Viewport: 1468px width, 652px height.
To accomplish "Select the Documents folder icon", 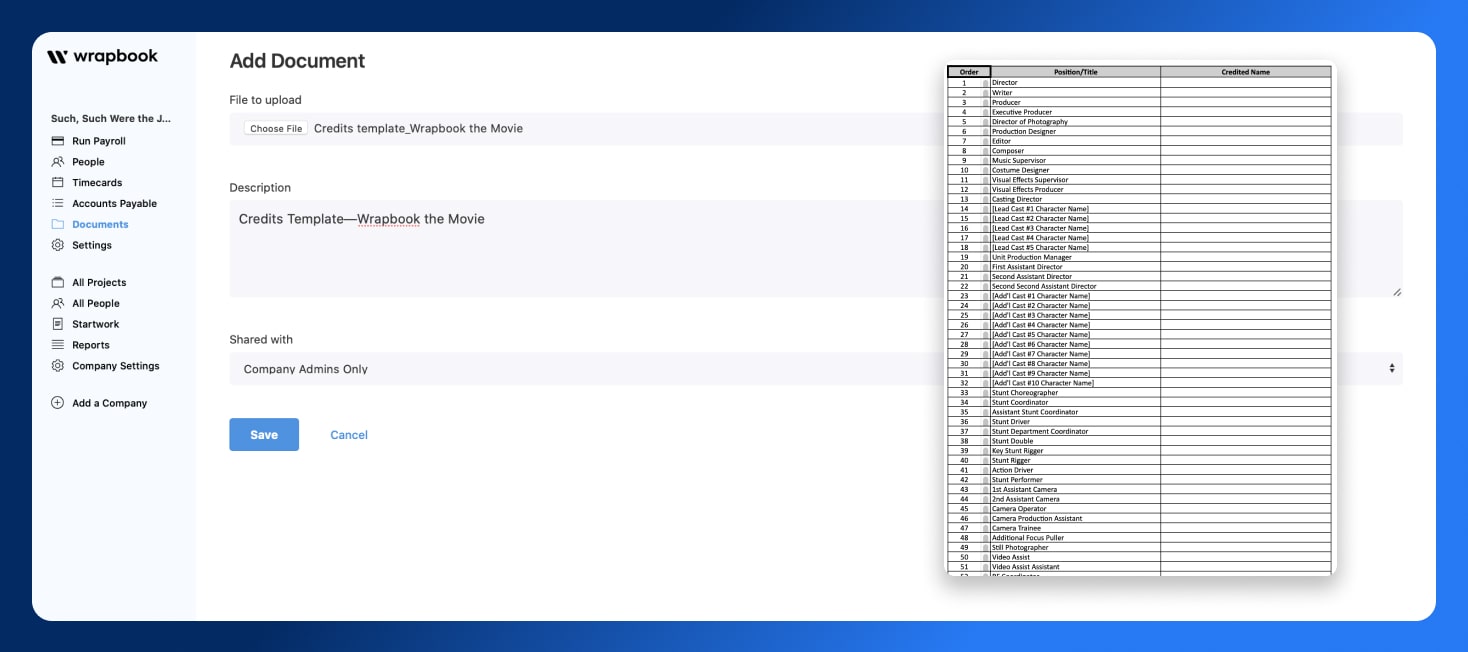I will (x=57, y=224).
